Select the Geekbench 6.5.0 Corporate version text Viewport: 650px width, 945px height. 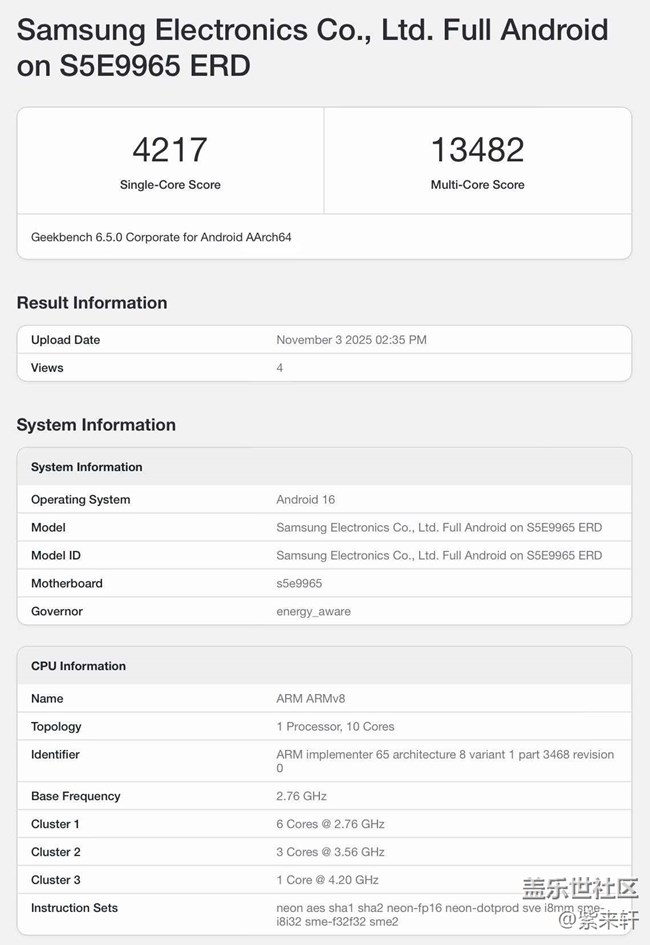(x=161, y=238)
